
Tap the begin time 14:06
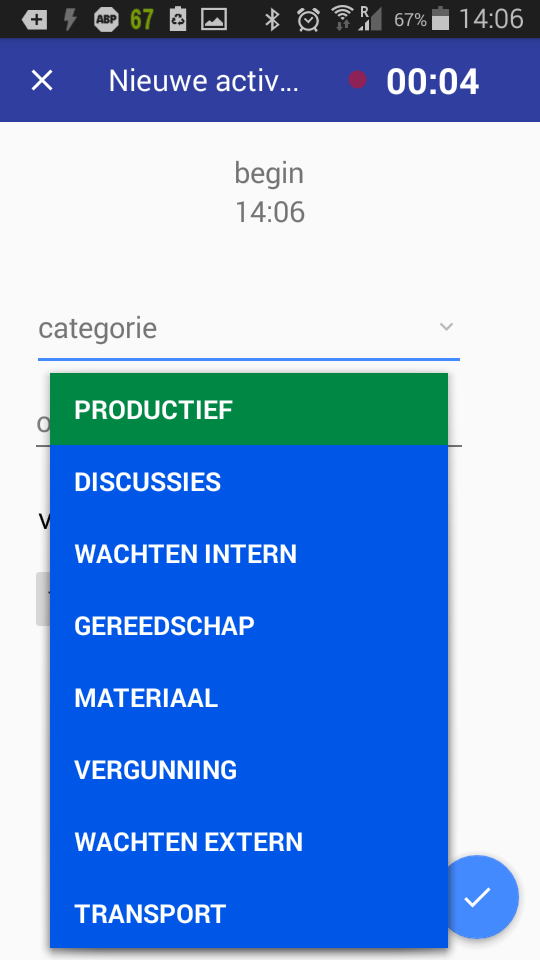click(270, 212)
